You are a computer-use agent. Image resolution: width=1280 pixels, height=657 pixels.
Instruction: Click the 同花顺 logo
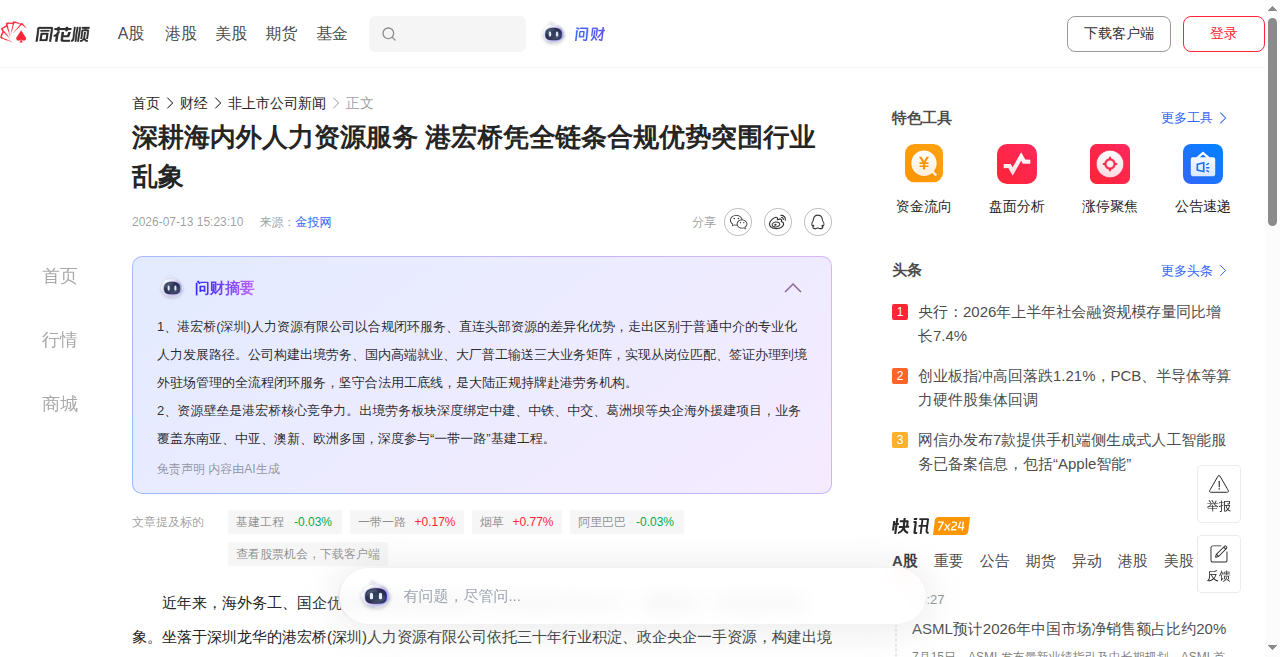coord(45,34)
